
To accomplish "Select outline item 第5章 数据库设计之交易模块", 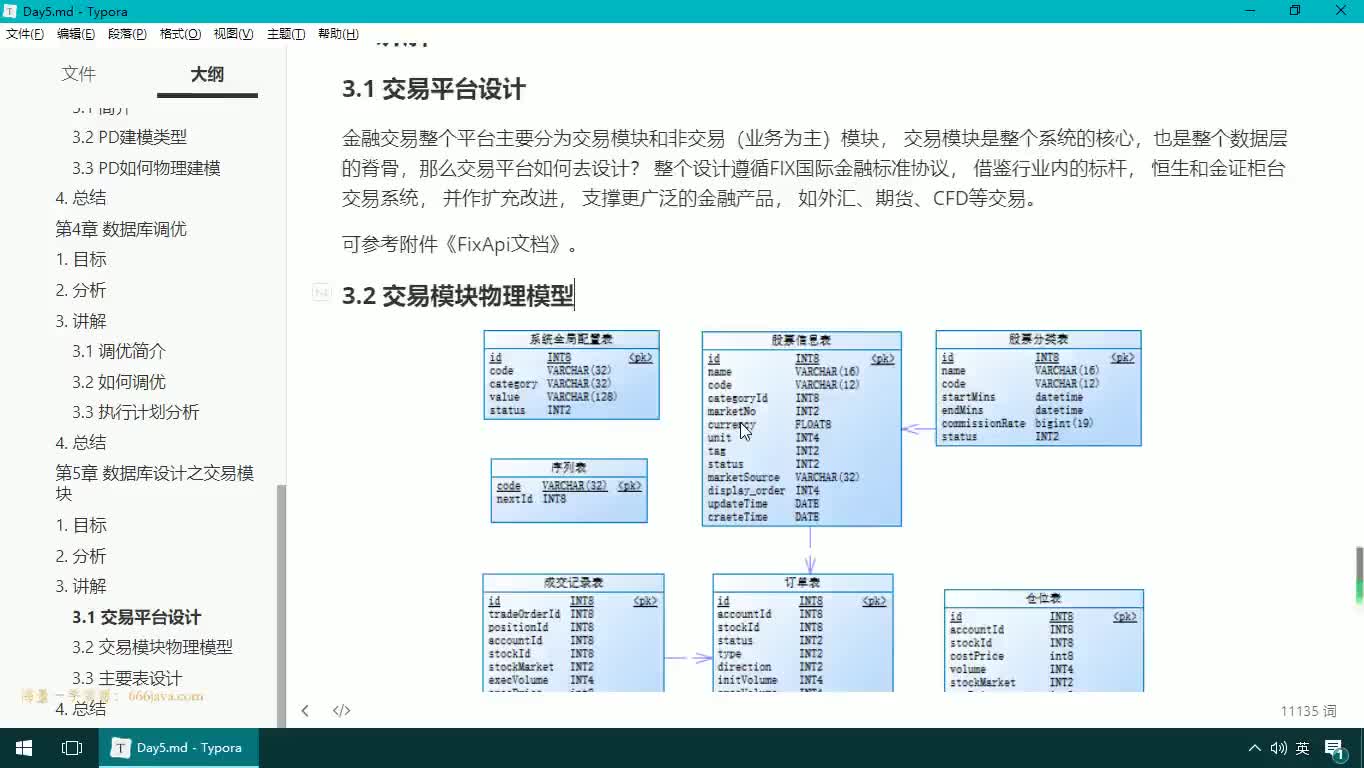I will point(155,483).
